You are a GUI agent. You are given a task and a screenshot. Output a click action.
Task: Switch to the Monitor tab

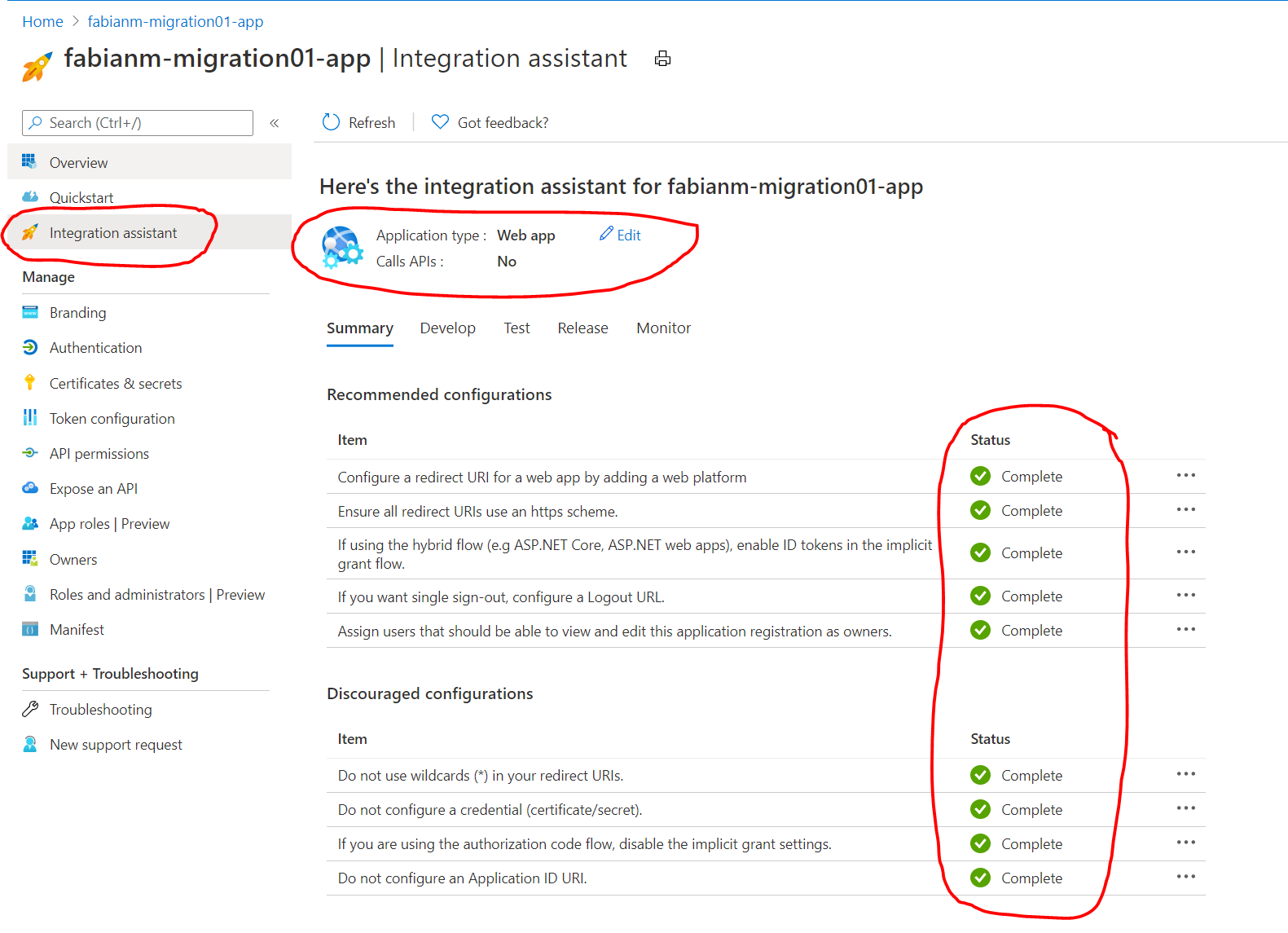pos(663,328)
